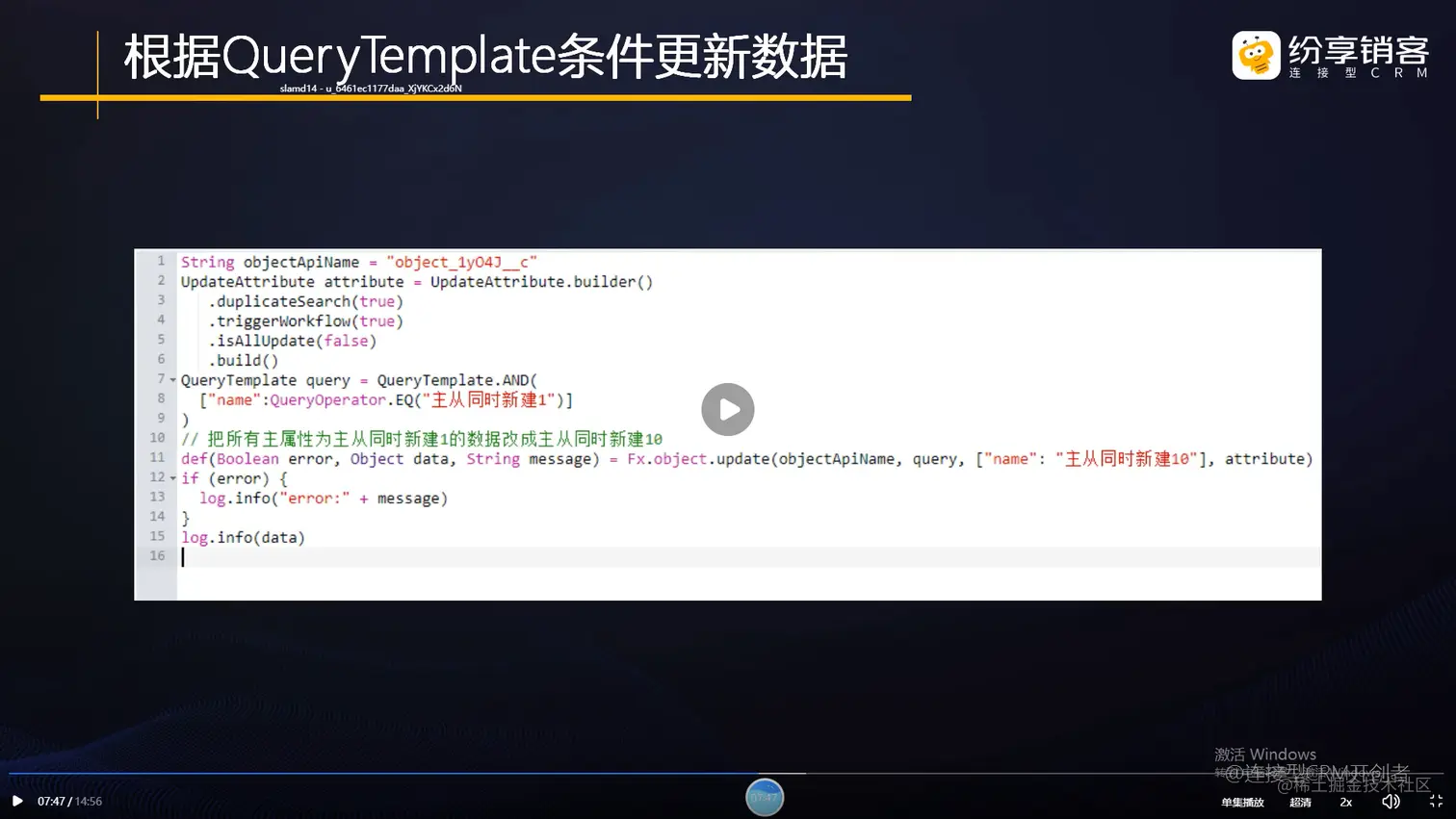Click the 07:47 / 14:56 time display
Image resolution: width=1456 pixels, height=819 pixels.
tap(69, 801)
